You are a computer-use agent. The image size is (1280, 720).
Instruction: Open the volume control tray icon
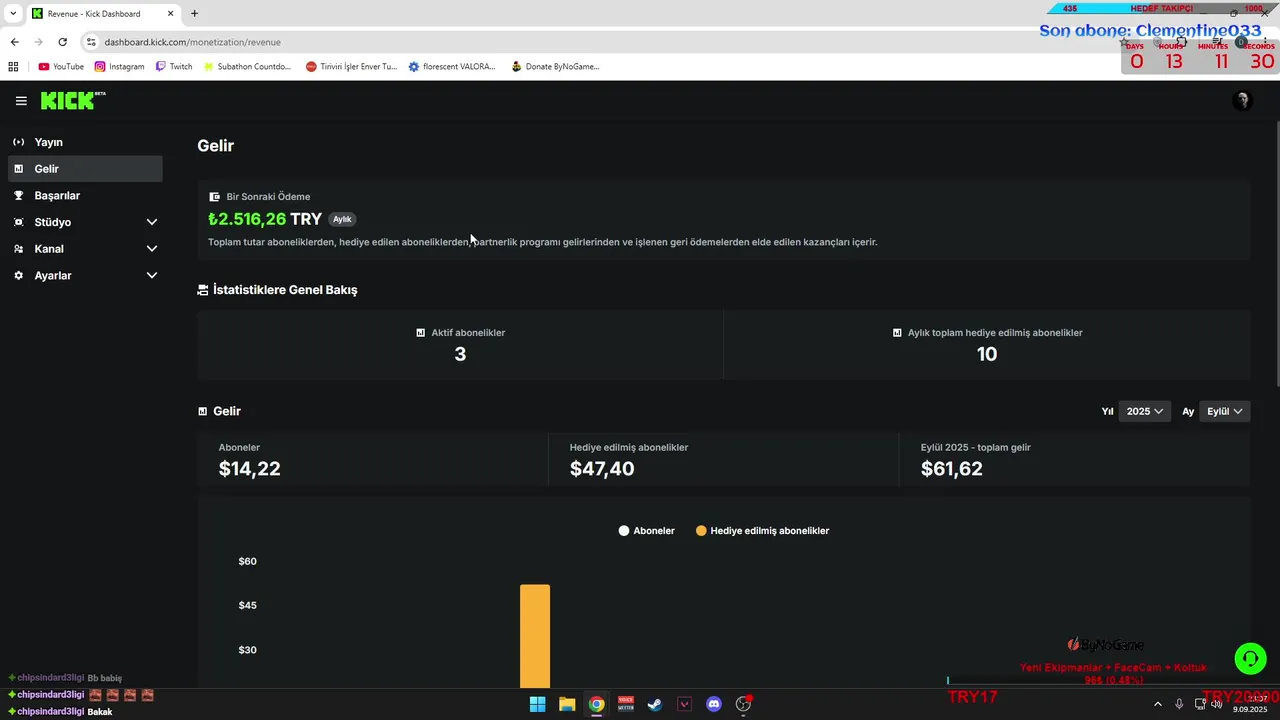[x=1216, y=704]
